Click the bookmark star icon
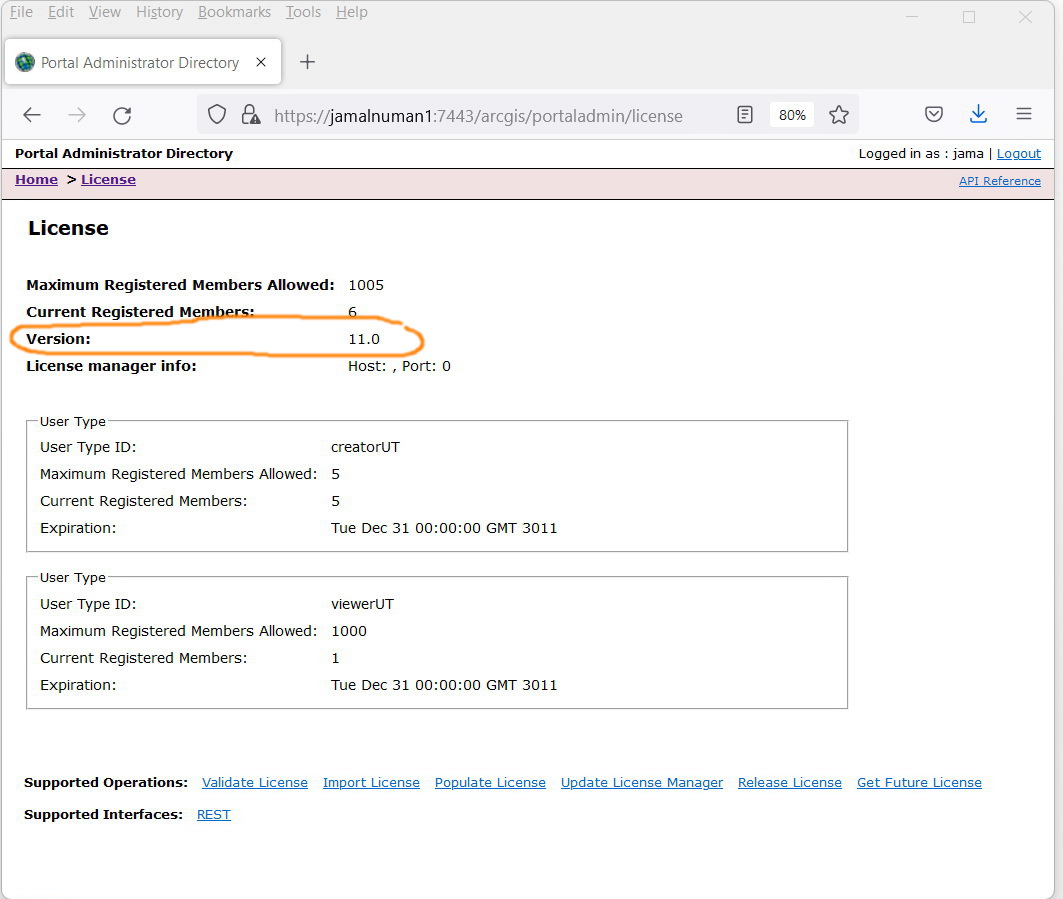The width and height of the screenshot is (1063, 899). (x=839, y=115)
